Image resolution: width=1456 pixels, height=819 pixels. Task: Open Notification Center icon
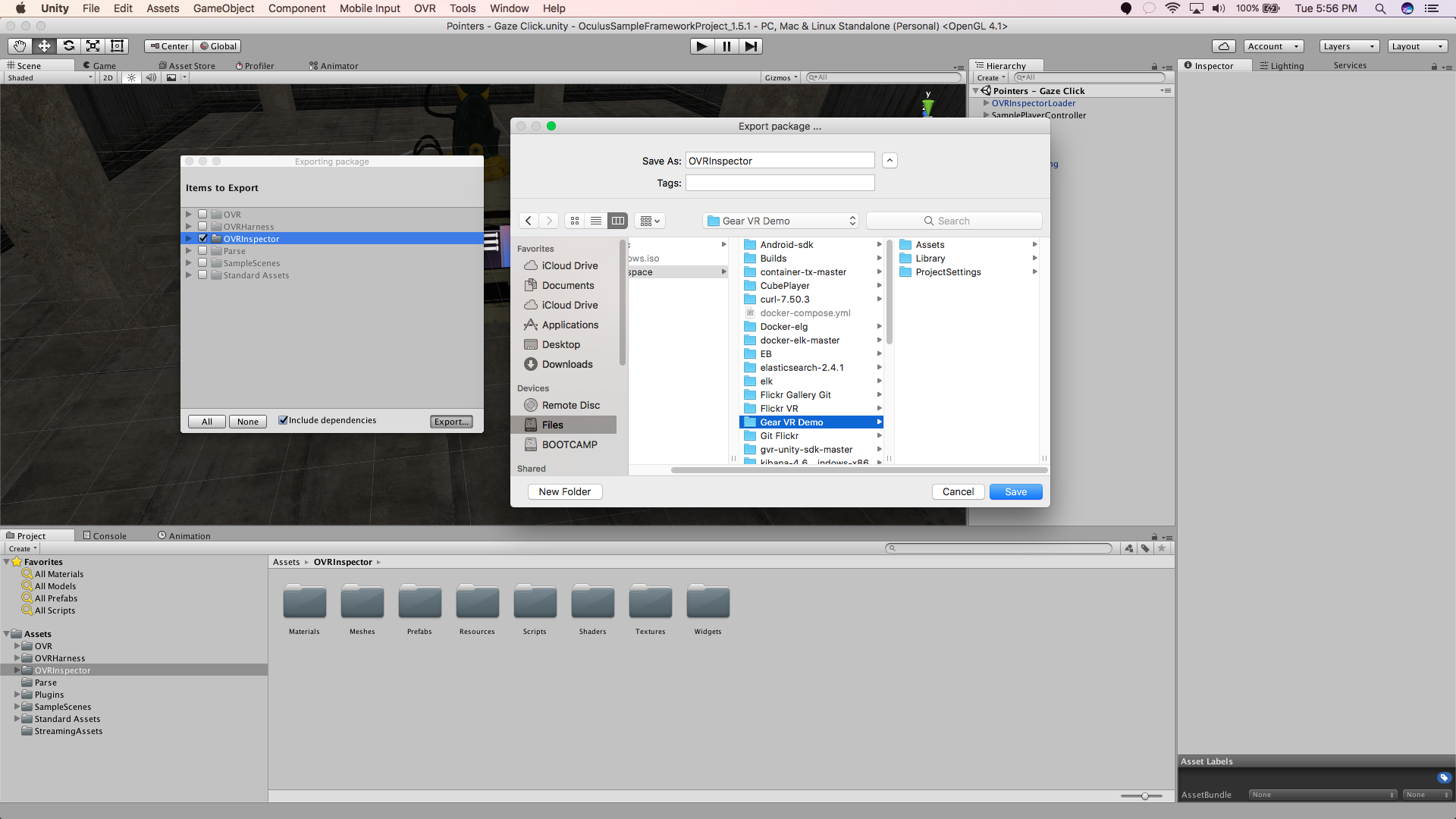(x=1432, y=8)
